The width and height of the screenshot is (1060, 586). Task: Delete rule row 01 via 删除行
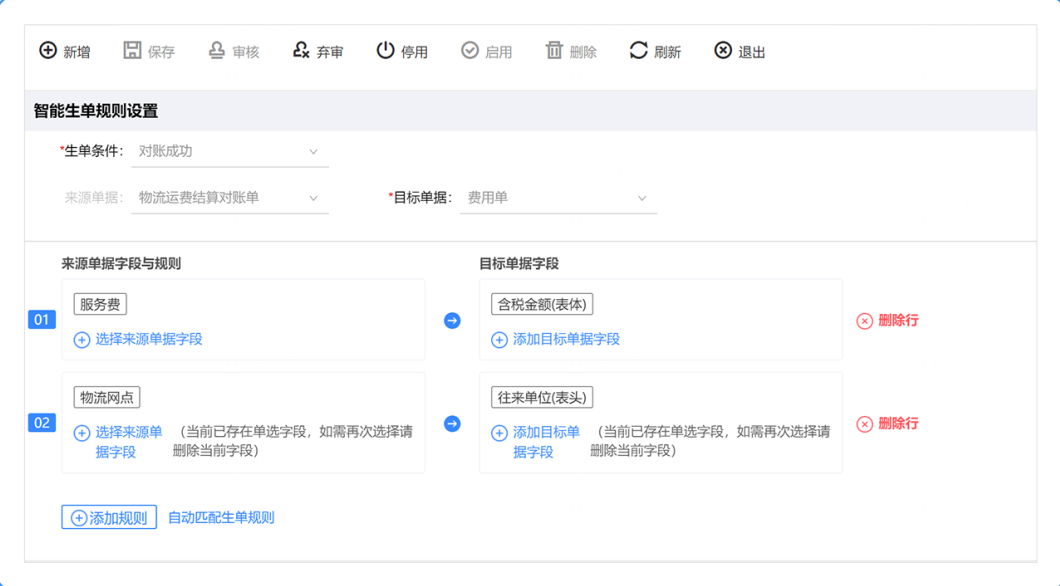(x=887, y=321)
